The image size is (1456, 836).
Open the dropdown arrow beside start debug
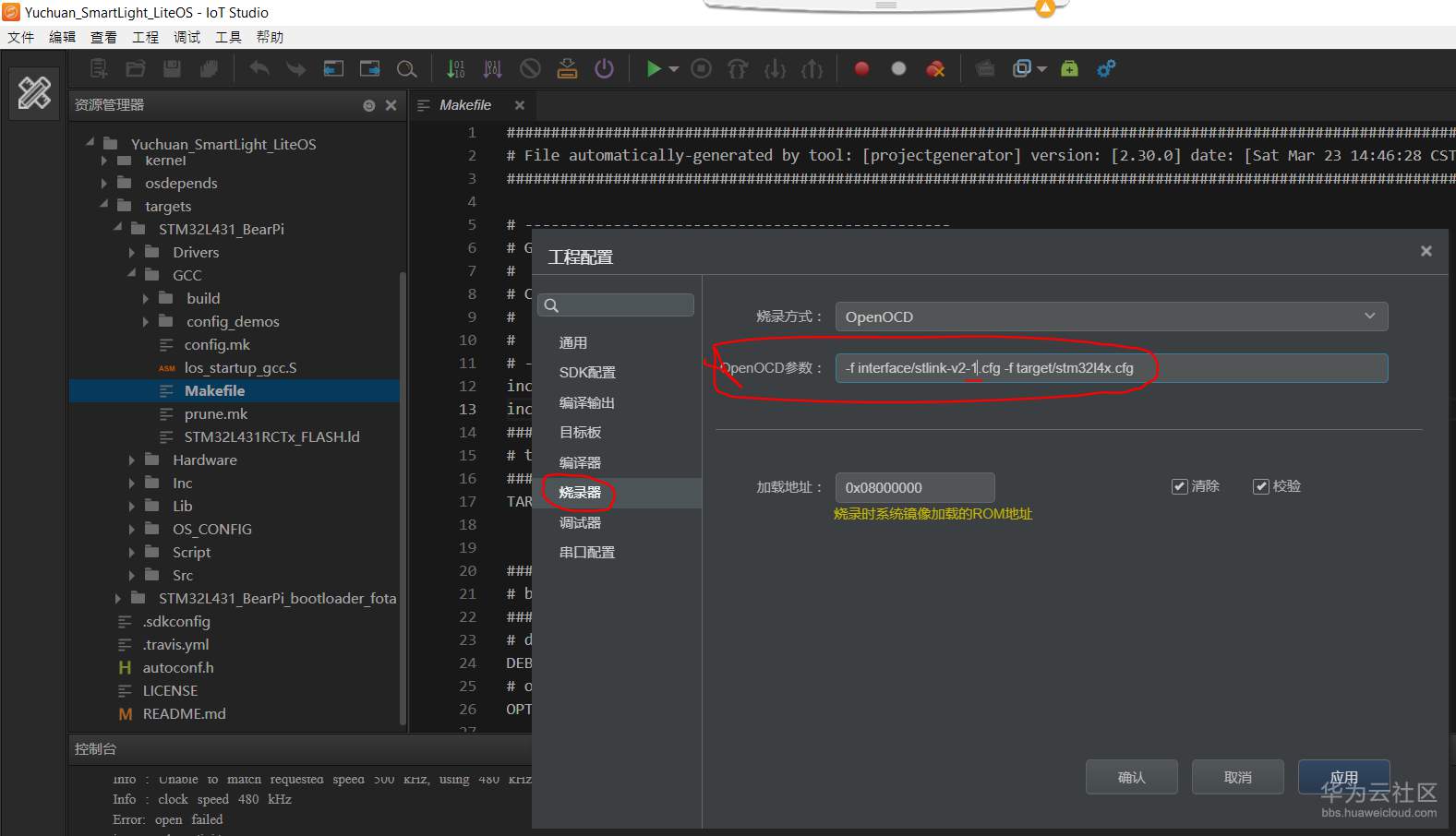click(673, 68)
